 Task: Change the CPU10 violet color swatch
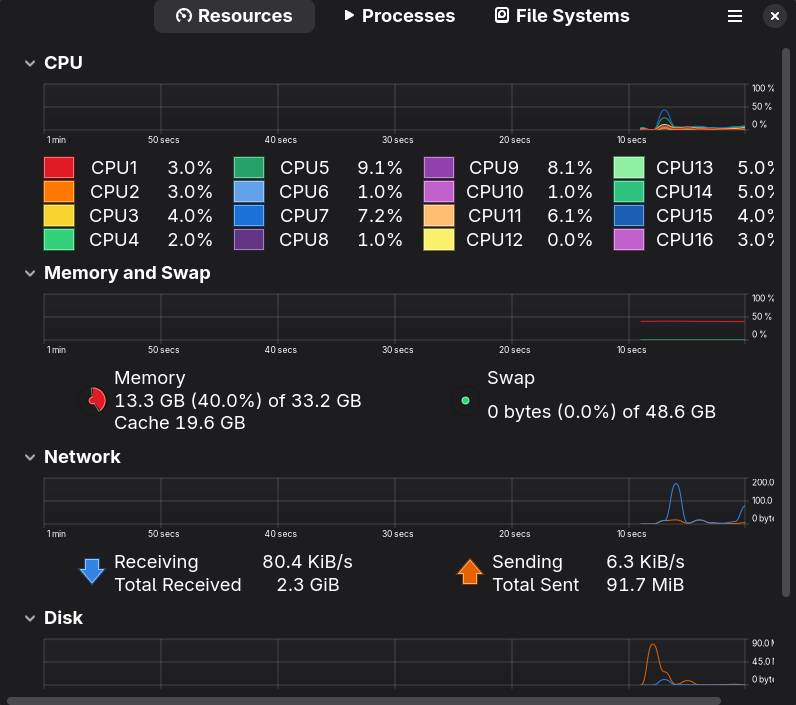[x=439, y=191]
